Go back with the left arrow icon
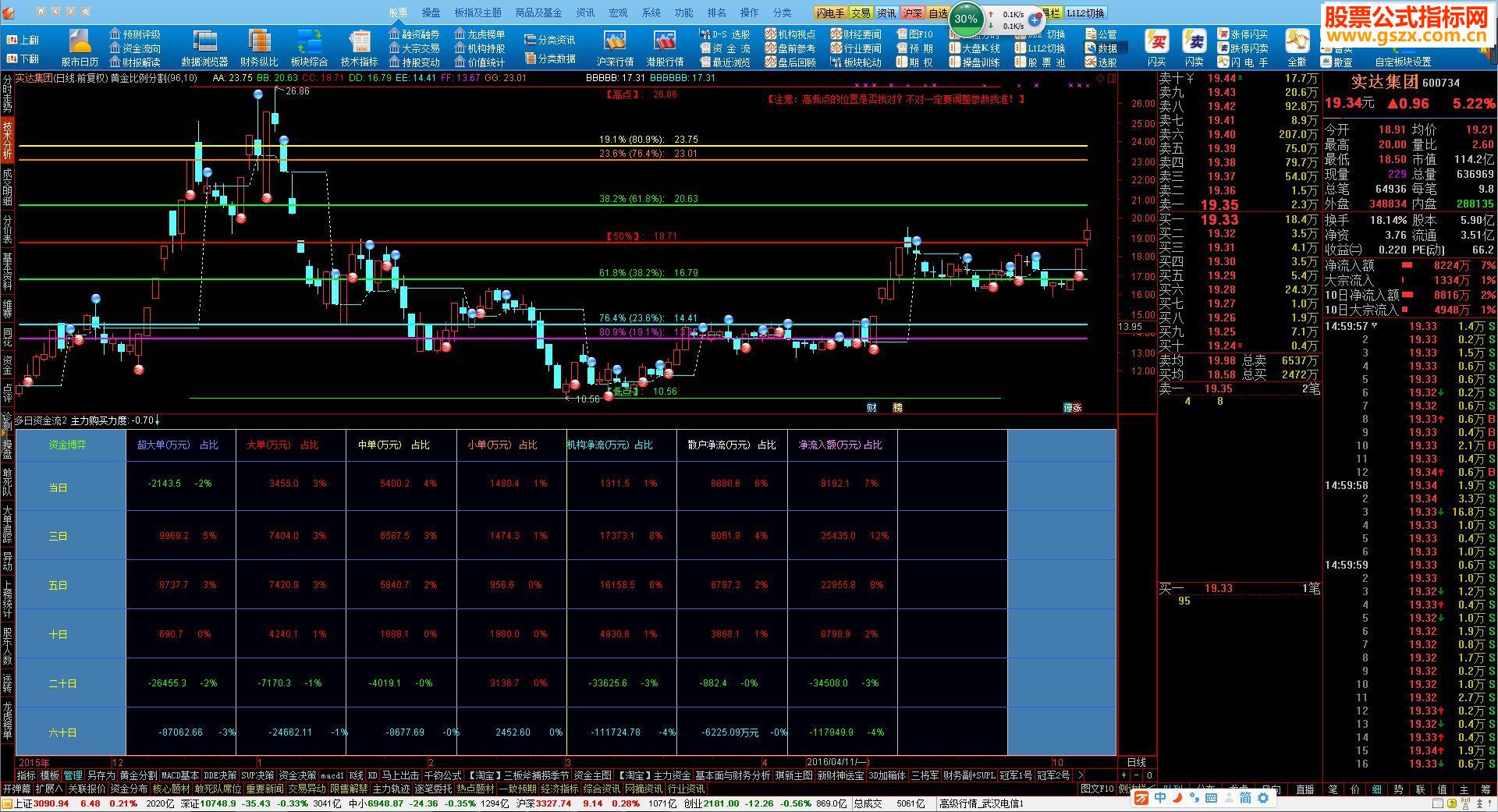Screen dimensions: 1498x812 tap(56, 12)
